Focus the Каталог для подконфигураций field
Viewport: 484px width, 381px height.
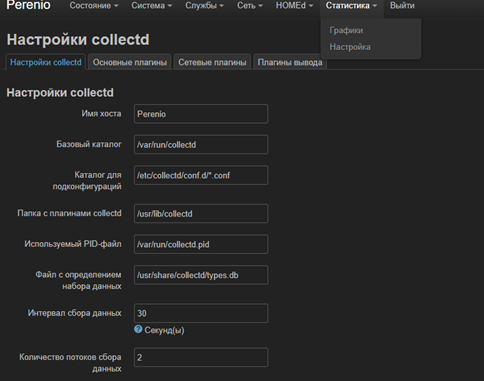point(201,175)
